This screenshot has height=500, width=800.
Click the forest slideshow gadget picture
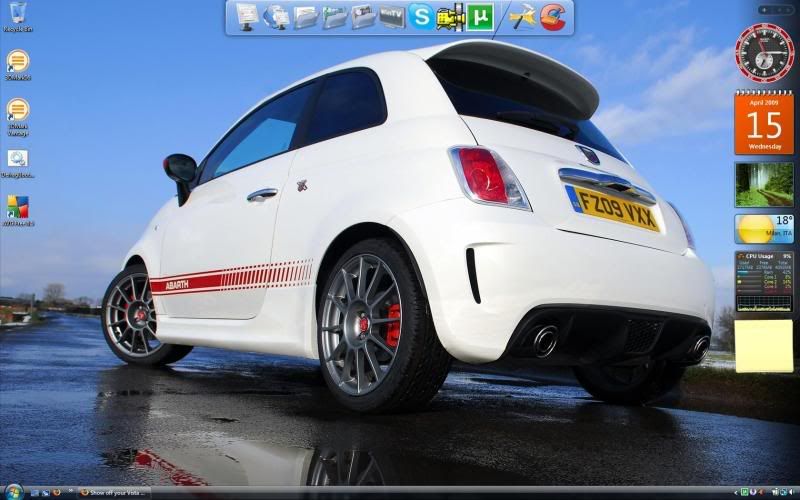click(x=764, y=185)
